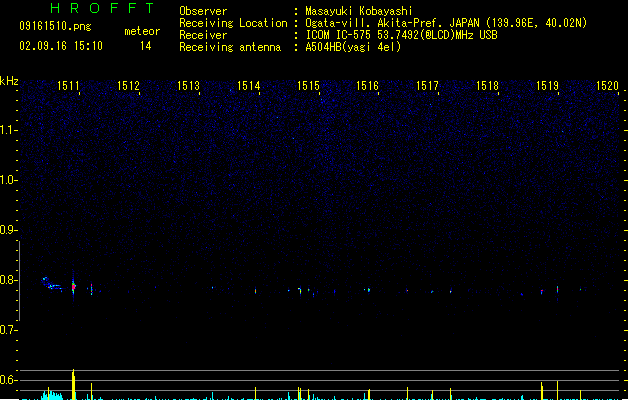Click the 1513 time axis marker
Viewport: 629px width, 400px height.
189,85
